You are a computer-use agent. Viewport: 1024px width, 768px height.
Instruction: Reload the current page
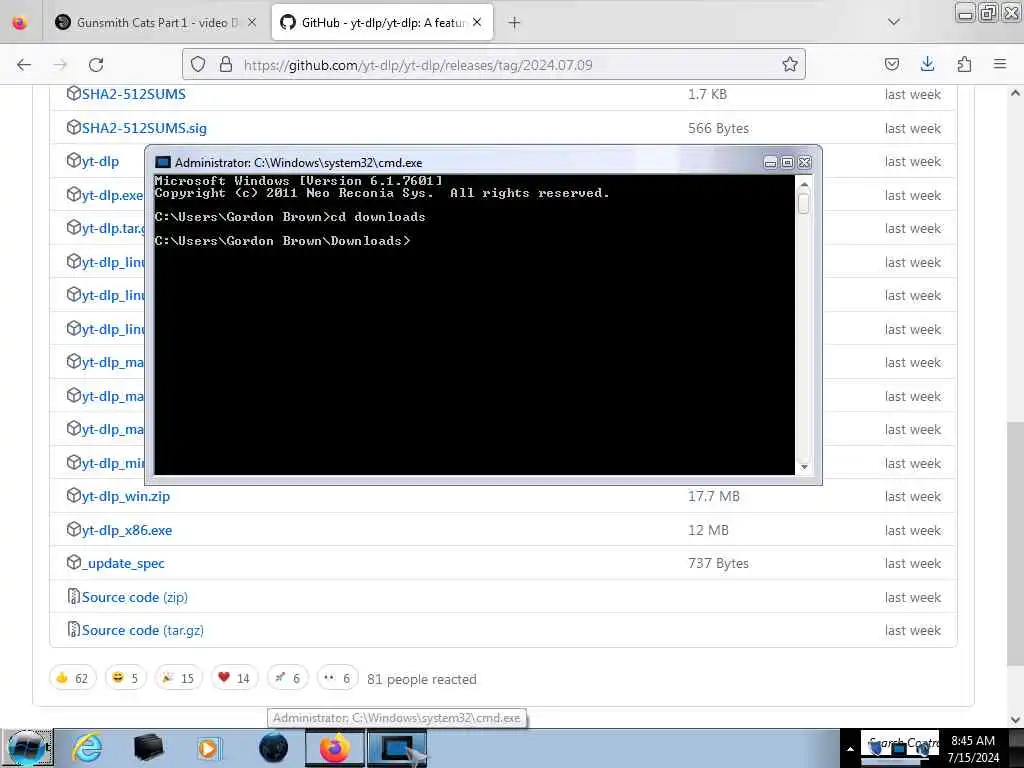click(96, 65)
